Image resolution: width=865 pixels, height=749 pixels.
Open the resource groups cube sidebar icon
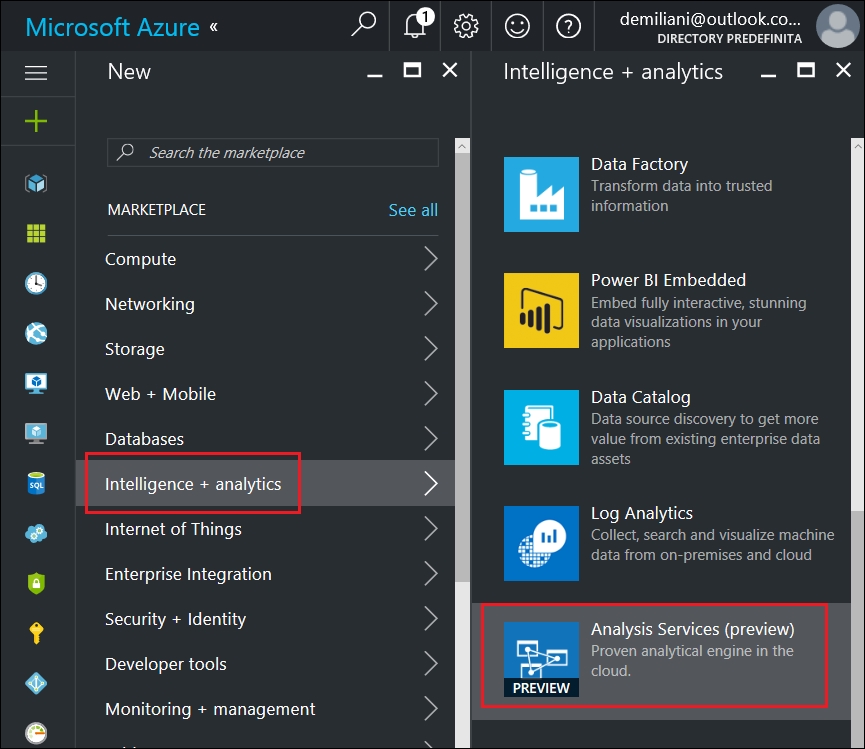click(x=36, y=183)
